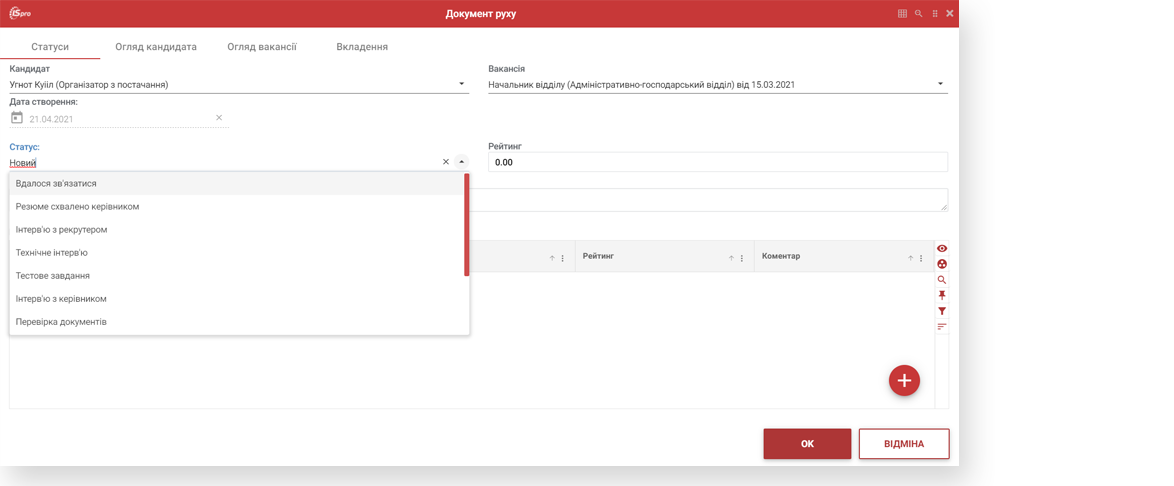
Task: Pick status Інтерв'ю з керівником
Action: click(237, 299)
